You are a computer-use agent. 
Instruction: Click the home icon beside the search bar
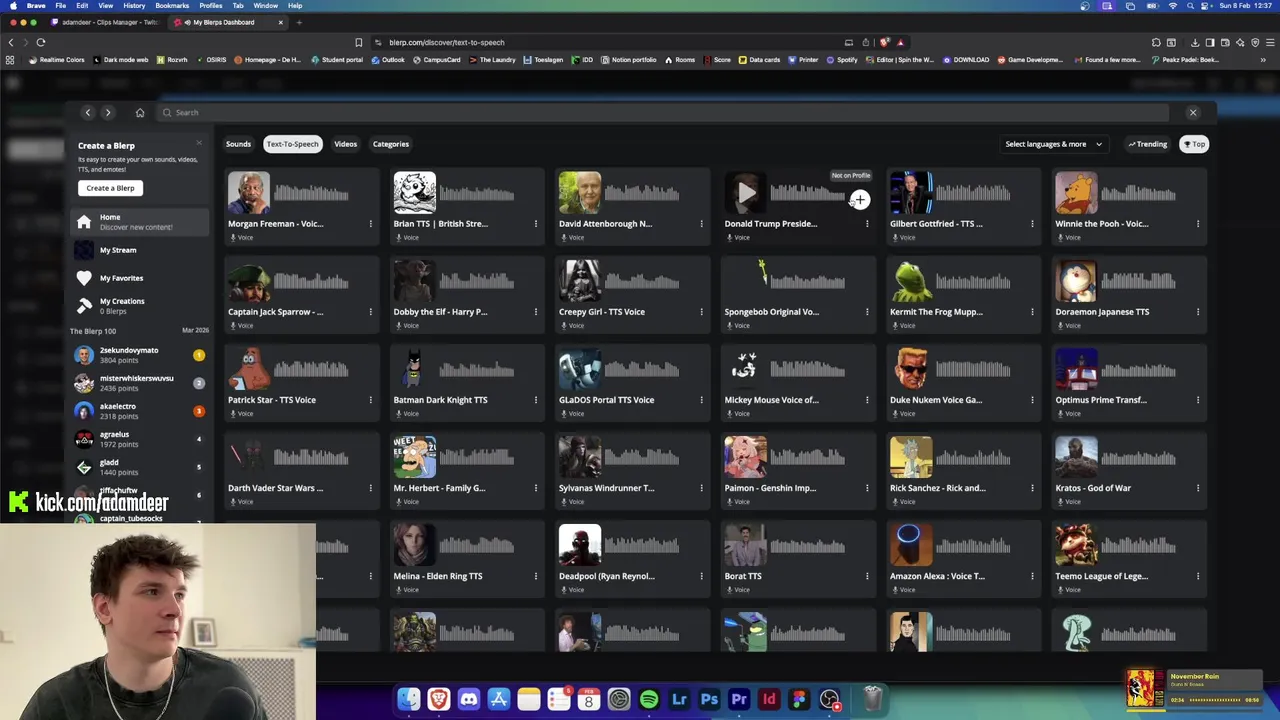click(140, 113)
